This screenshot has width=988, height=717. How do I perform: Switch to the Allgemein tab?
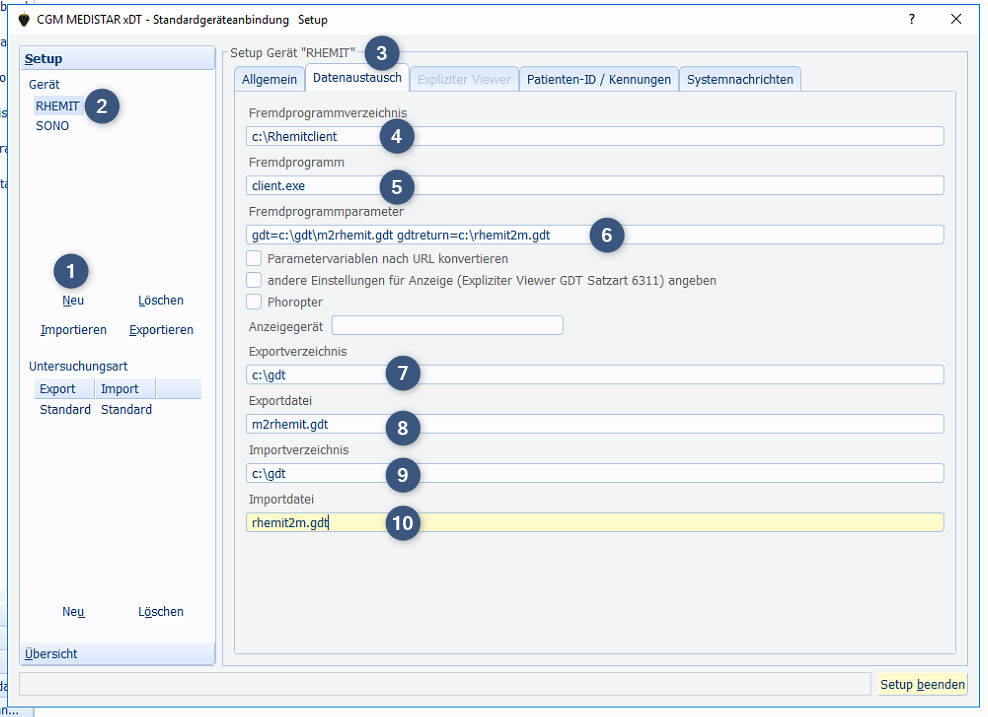(x=269, y=79)
